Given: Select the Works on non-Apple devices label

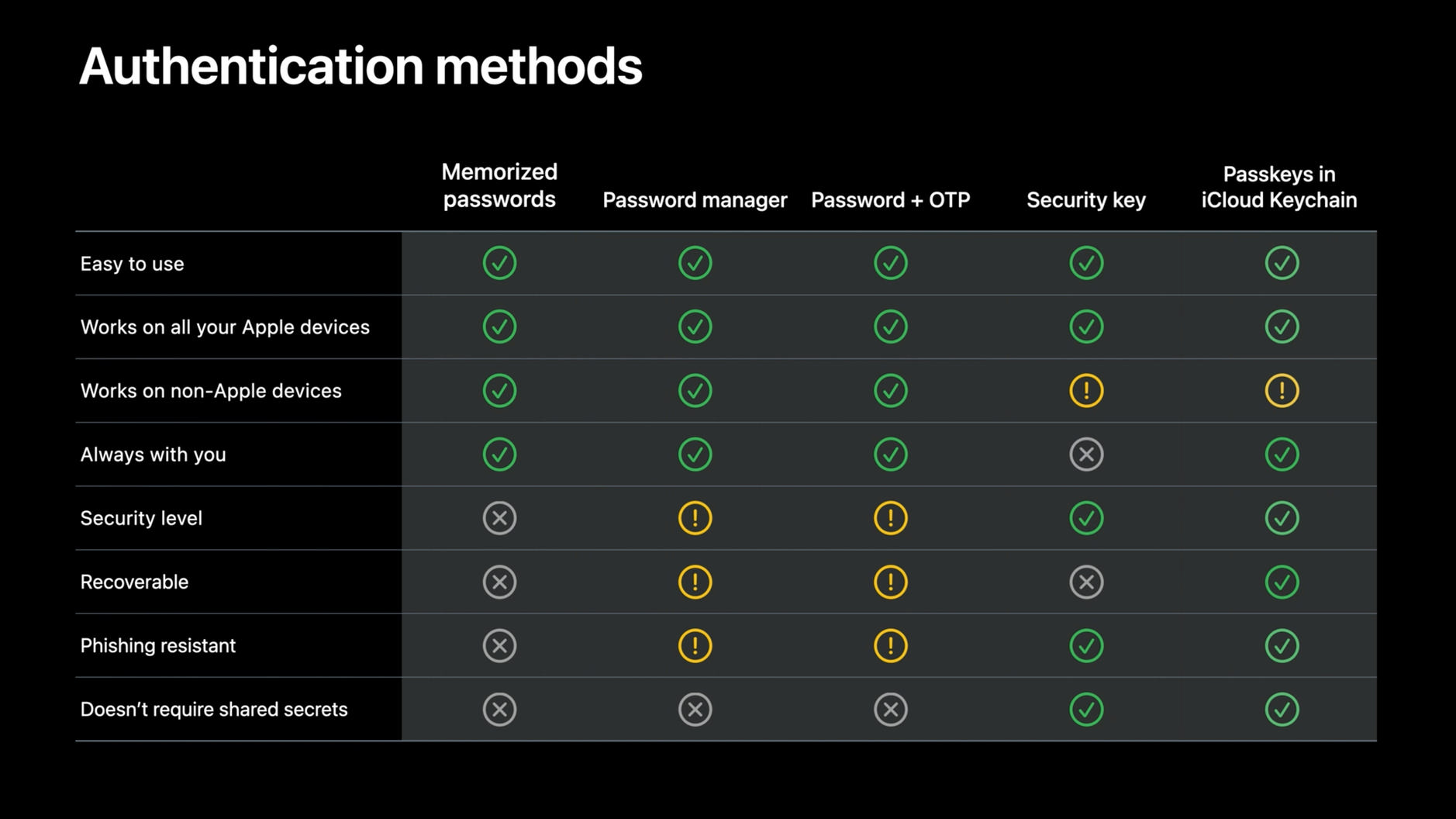Looking at the screenshot, I should (211, 390).
